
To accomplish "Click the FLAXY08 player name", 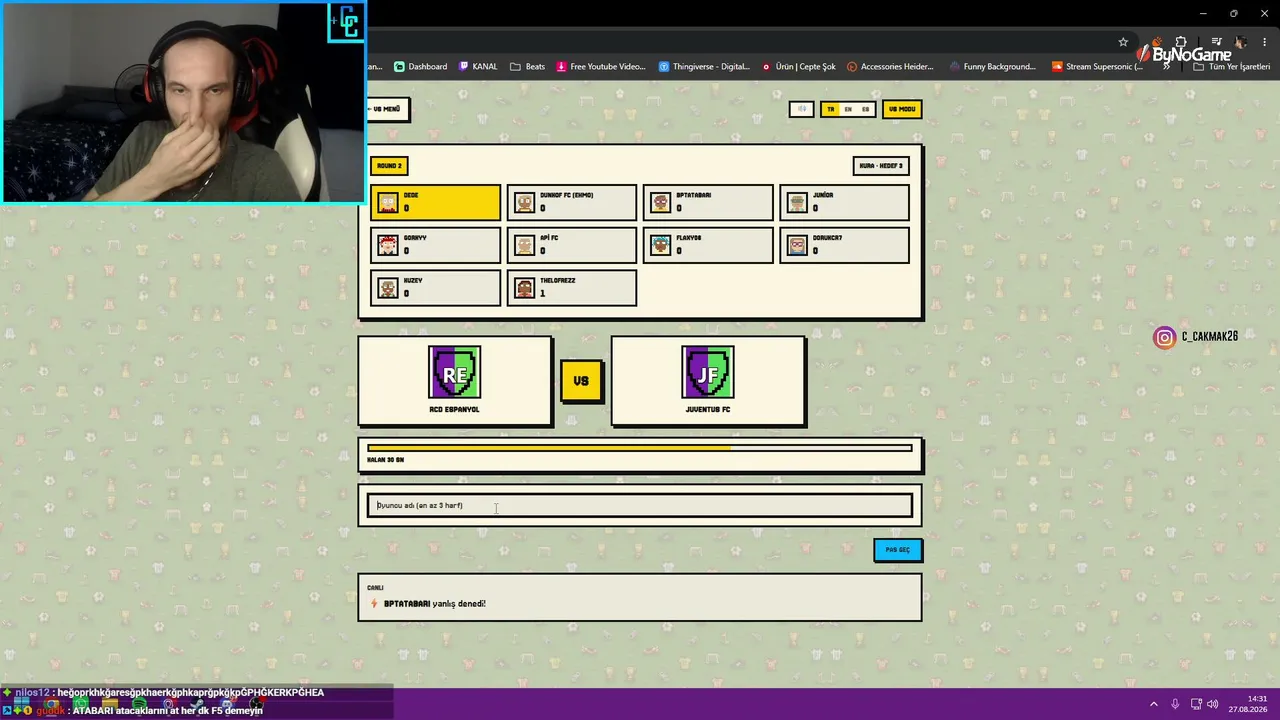I will tap(689, 238).
